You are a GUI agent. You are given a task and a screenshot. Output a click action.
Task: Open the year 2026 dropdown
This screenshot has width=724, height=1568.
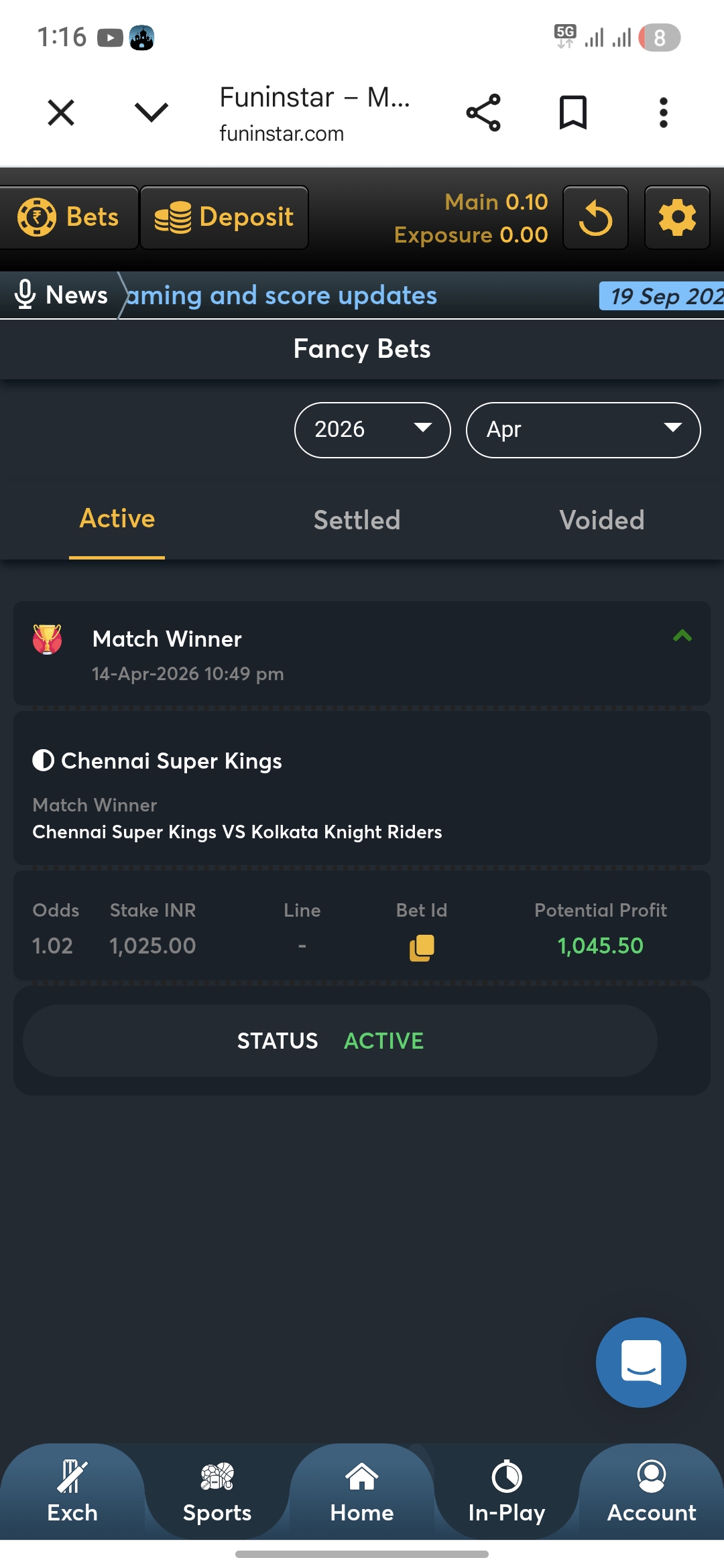pos(372,430)
